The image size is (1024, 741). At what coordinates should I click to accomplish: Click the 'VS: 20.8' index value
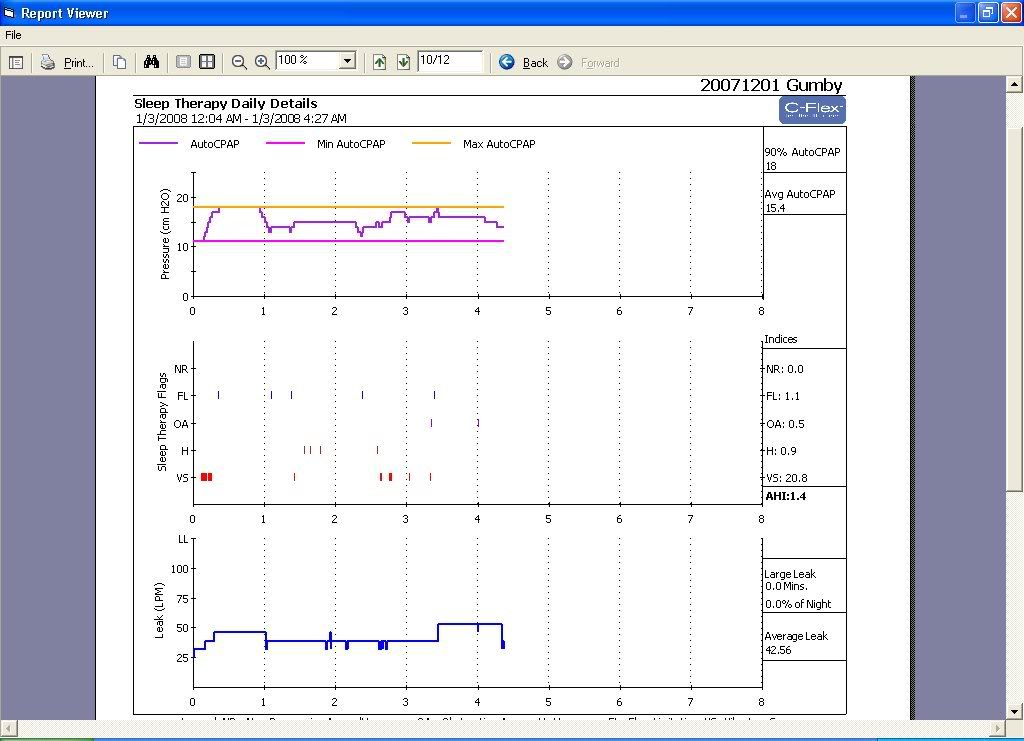pyautogui.click(x=787, y=479)
